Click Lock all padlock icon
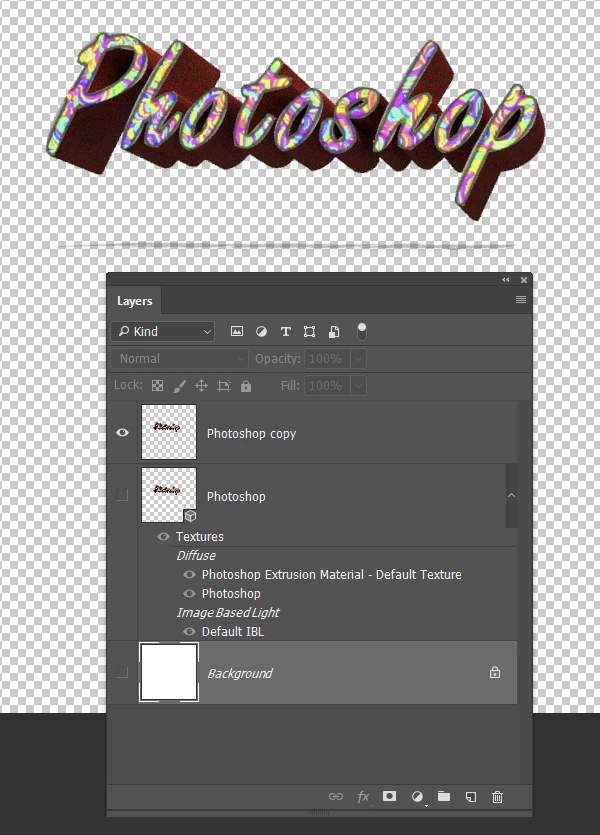 coord(245,386)
